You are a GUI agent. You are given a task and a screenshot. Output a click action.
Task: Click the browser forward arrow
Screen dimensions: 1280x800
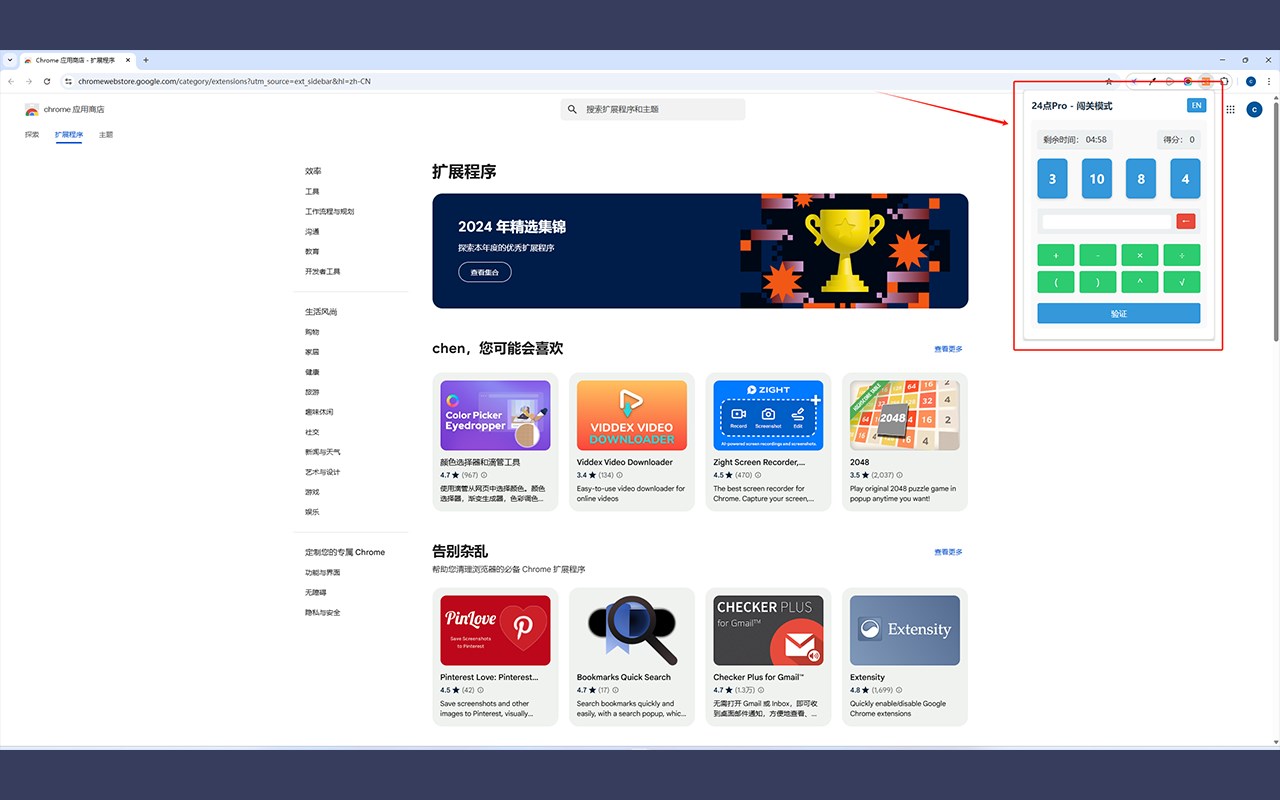pos(29,81)
